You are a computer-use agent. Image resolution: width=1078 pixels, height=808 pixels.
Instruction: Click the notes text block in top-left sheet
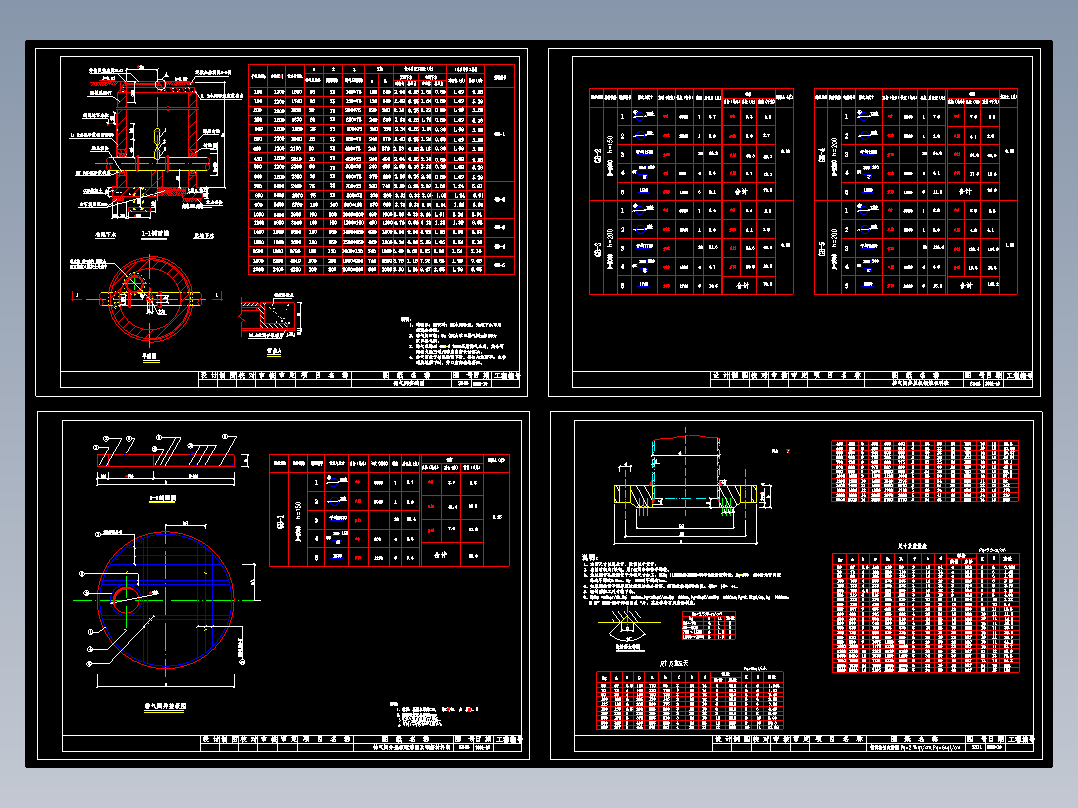pyautogui.click(x=454, y=339)
